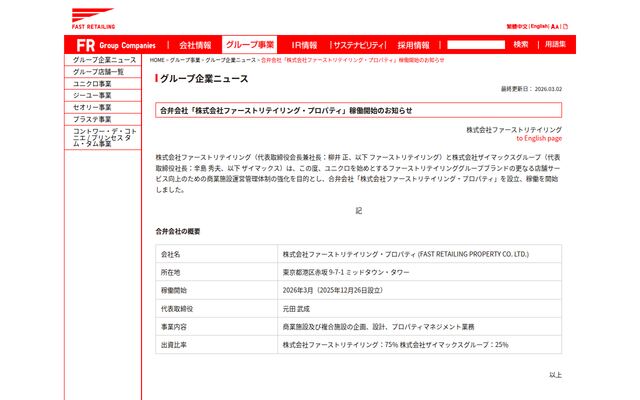
Task: Open the 採用情報 menu
Action: (413, 45)
